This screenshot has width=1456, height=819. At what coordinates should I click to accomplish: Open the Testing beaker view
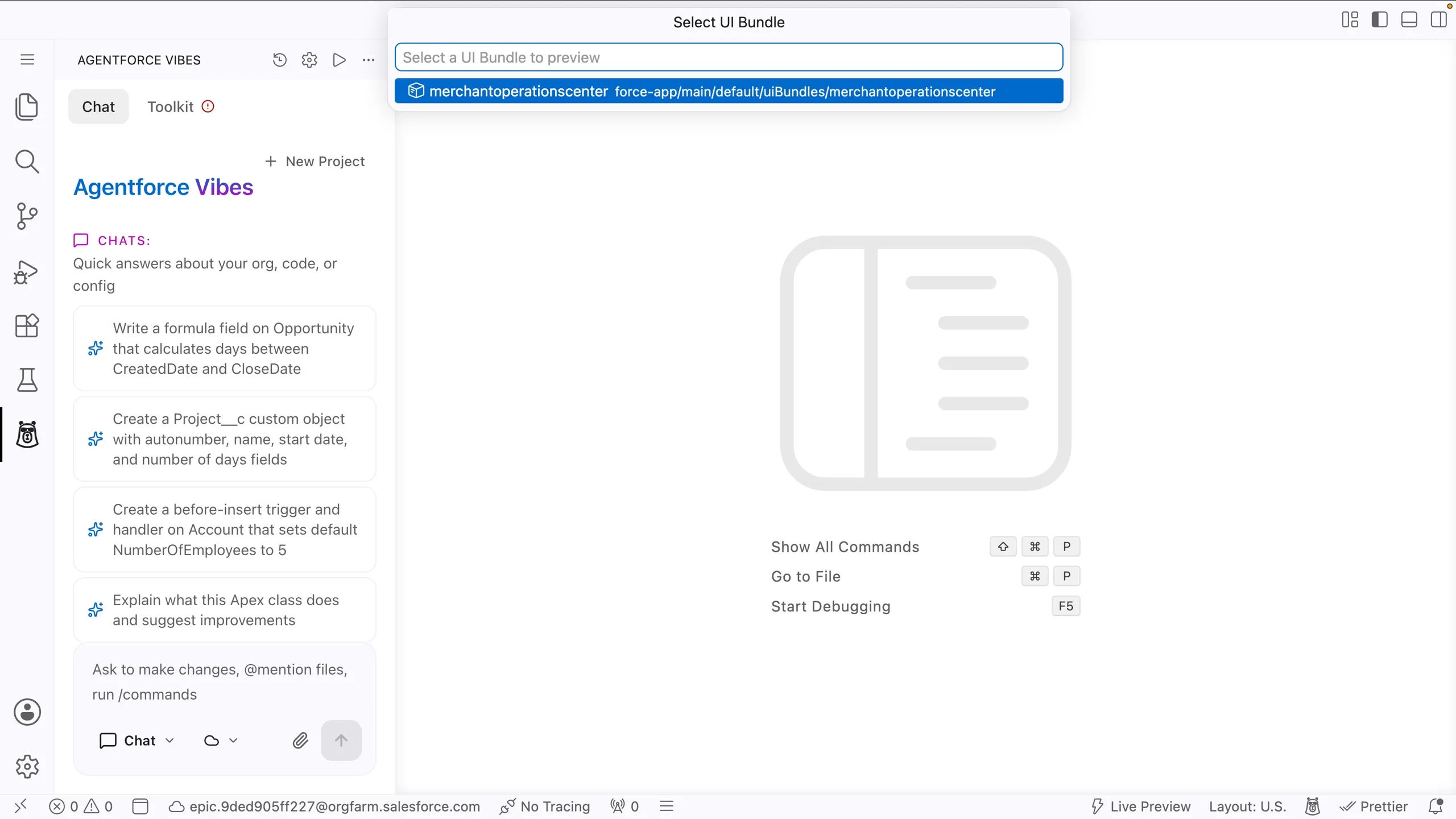[27, 380]
